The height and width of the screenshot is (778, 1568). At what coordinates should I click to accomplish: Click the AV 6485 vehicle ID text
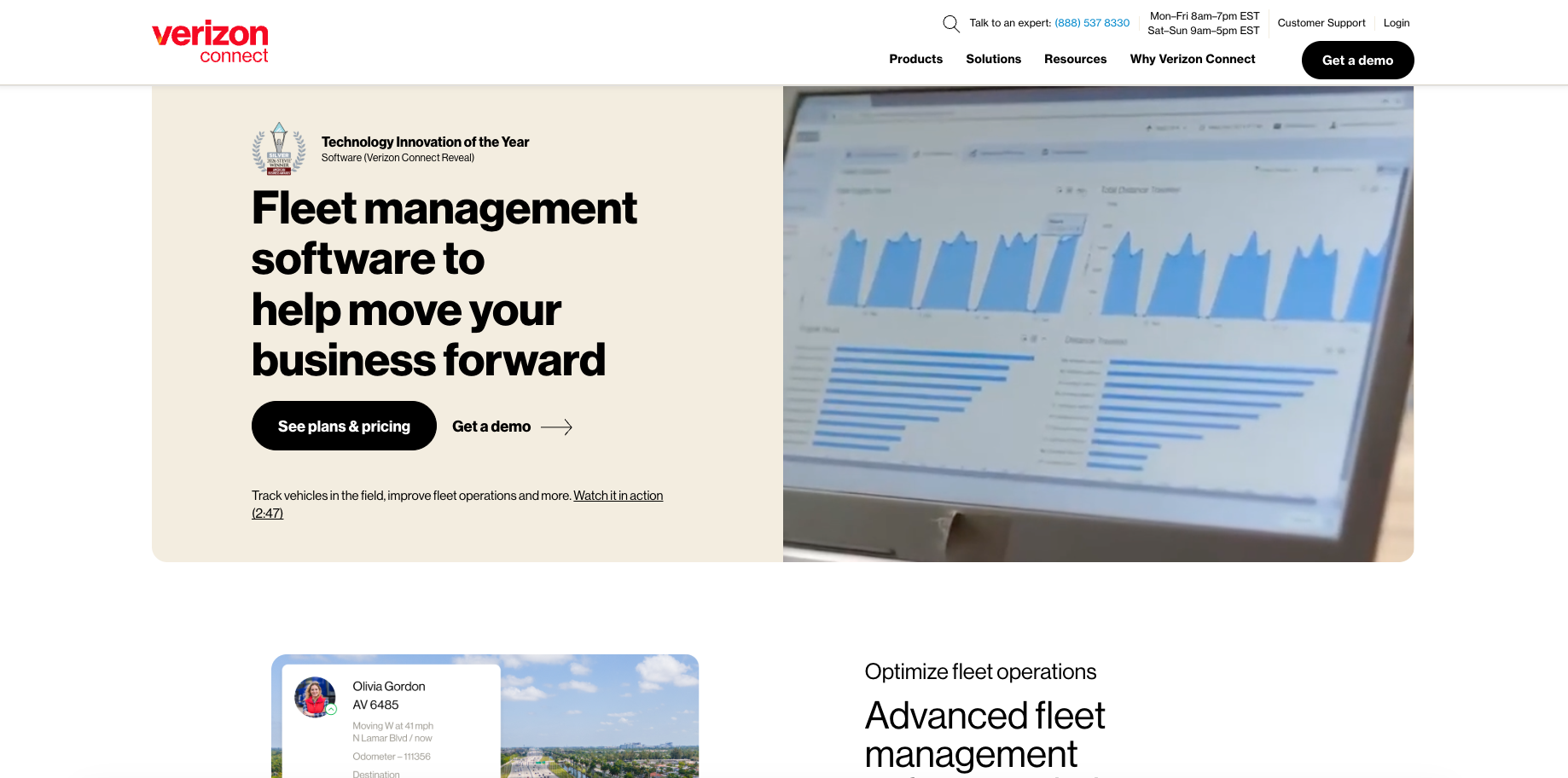[x=375, y=705]
